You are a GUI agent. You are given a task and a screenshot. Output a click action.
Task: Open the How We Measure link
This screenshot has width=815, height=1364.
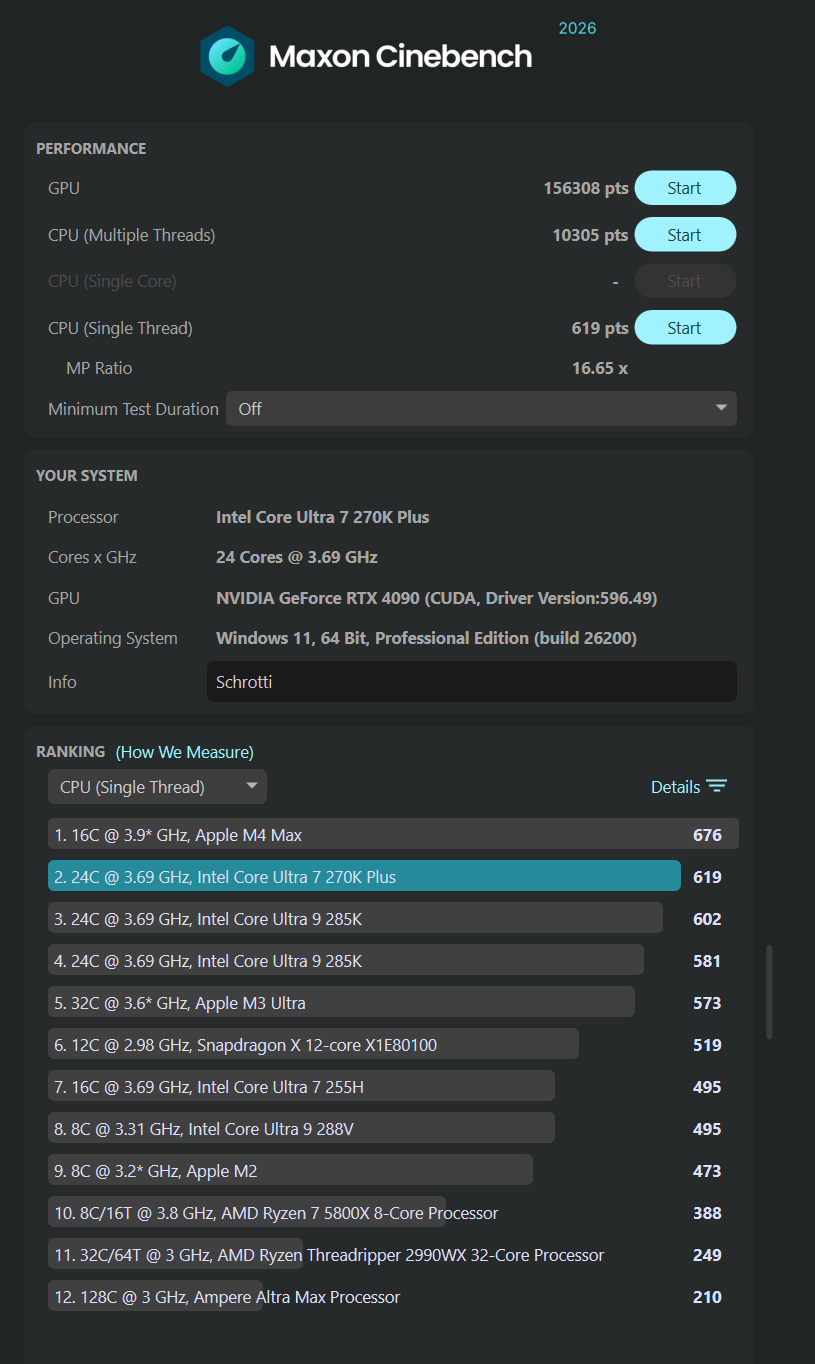[185, 752]
